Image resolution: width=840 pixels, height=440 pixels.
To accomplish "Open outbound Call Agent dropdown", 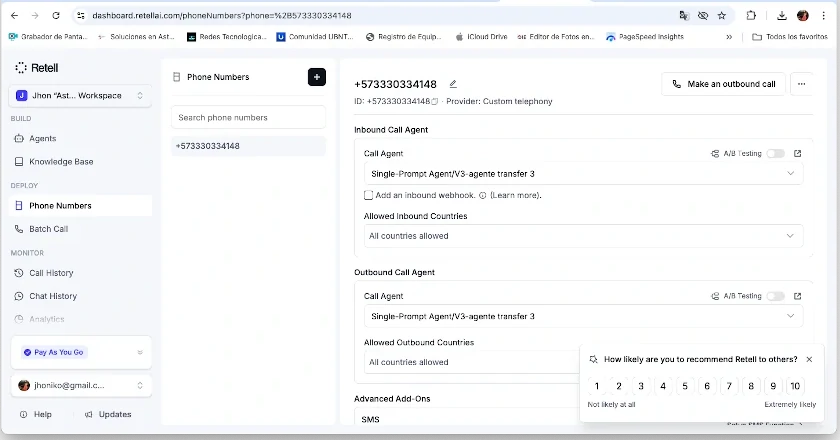I will [x=583, y=316].
